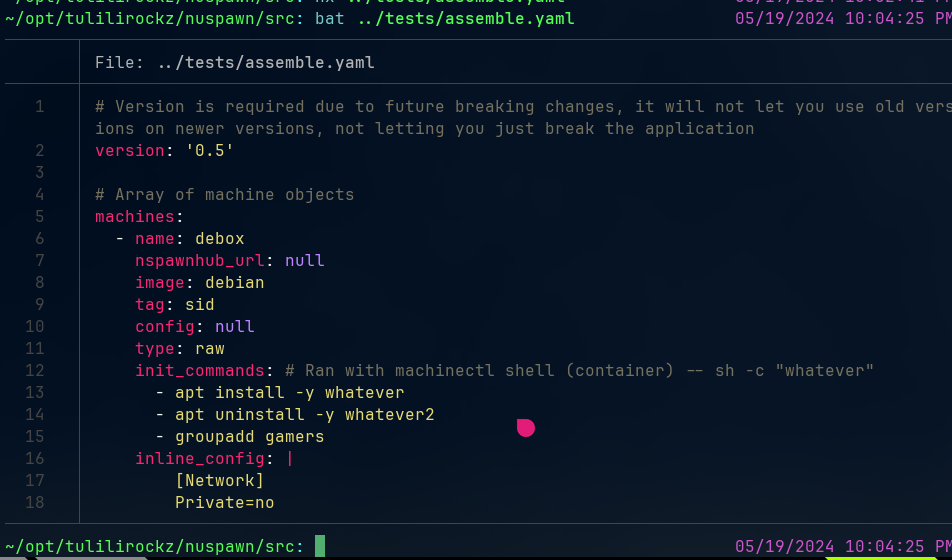
Task: Click the 'File: ../tests/assemble.yaml' header
Action: coord(234,63)
